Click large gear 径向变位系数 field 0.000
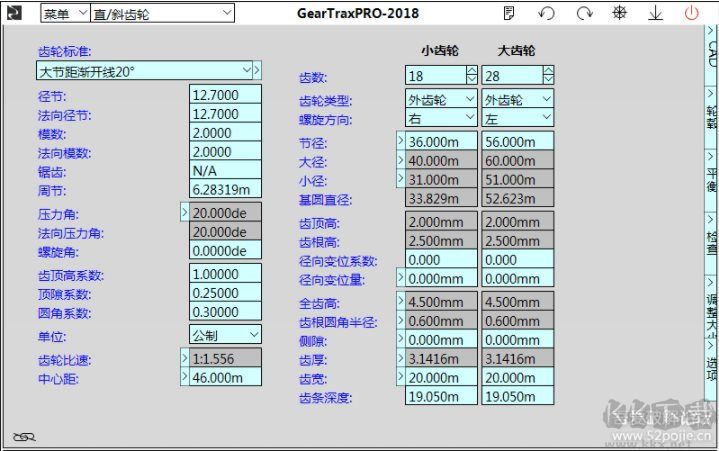 (518, 259)
